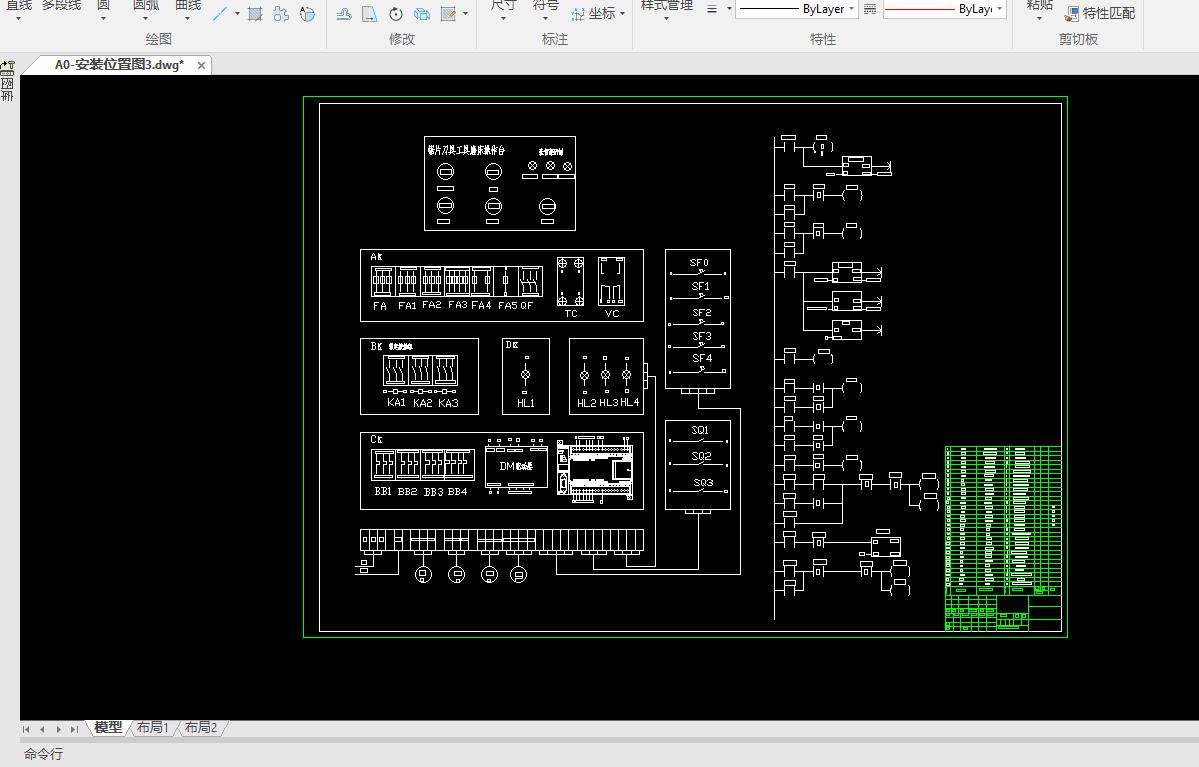Select the hatch fill tool in the 绘图 panel
1199x767 pixels.
[255, 14]
